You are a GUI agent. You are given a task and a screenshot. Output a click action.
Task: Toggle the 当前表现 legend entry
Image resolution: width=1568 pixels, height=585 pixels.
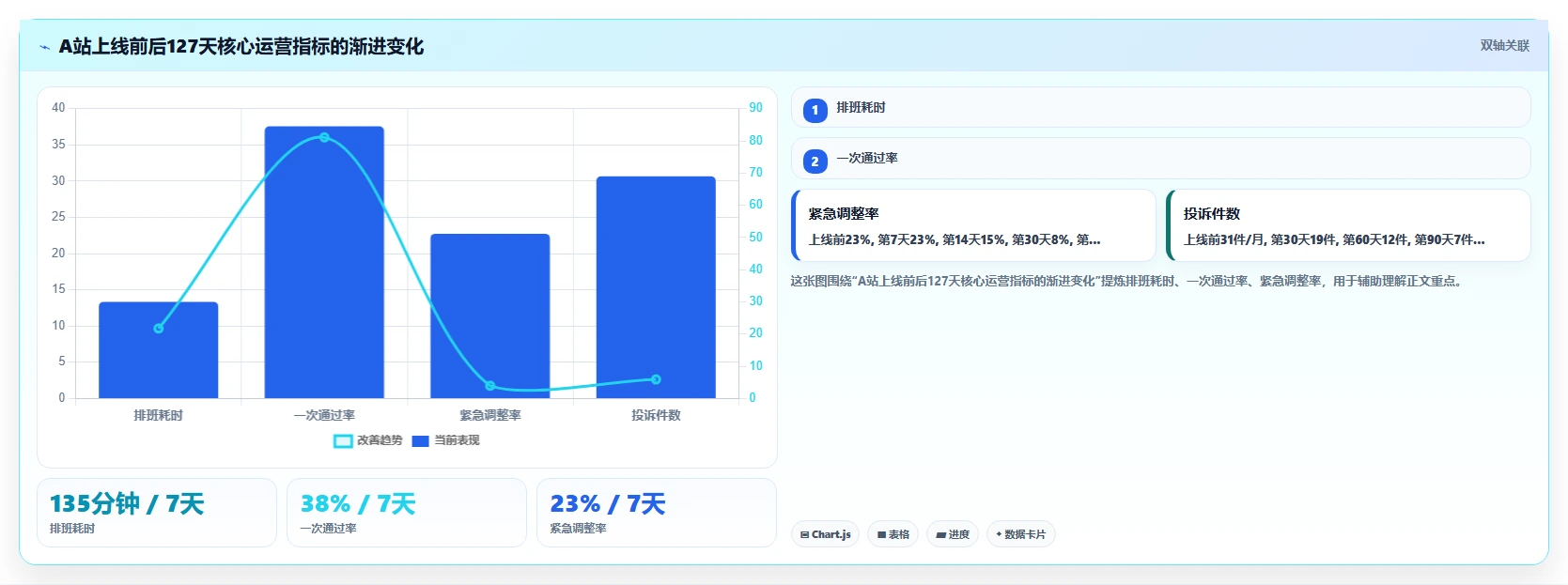pyautogui.click(x=446, y=440)
